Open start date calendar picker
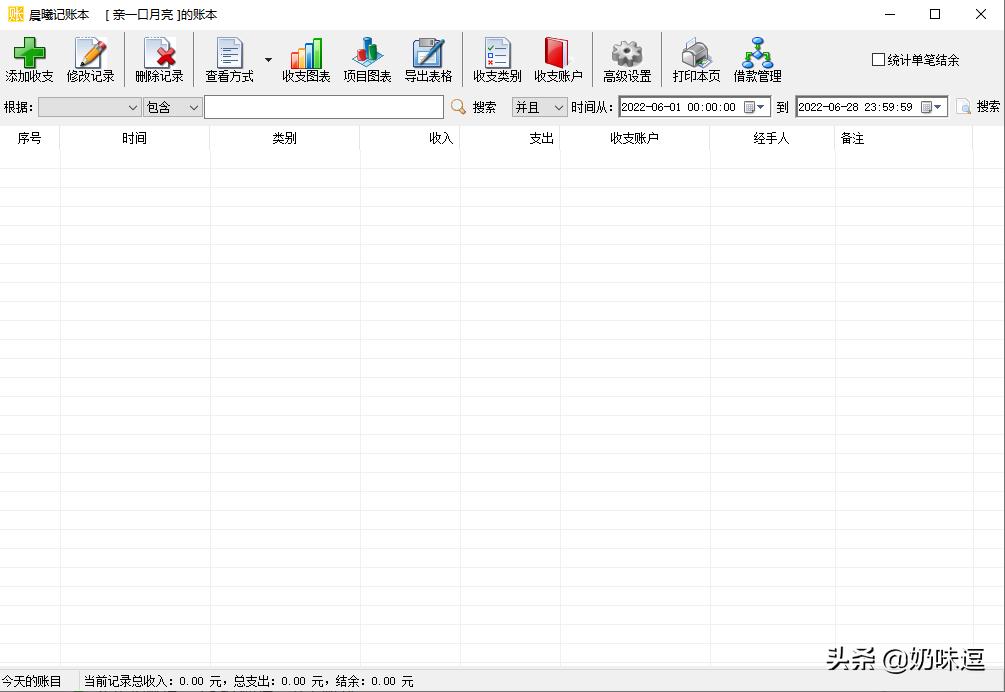Screen dimensions: 1005x692 click(x=754, y=107)
